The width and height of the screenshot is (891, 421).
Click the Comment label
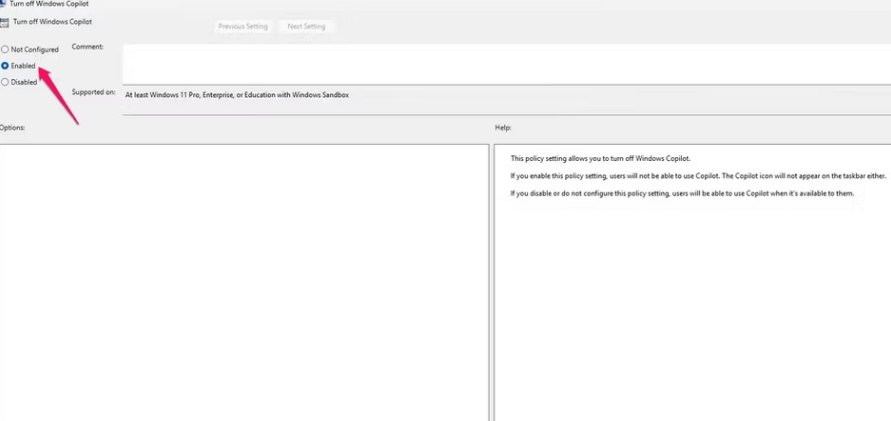click(x=88, y=47)
